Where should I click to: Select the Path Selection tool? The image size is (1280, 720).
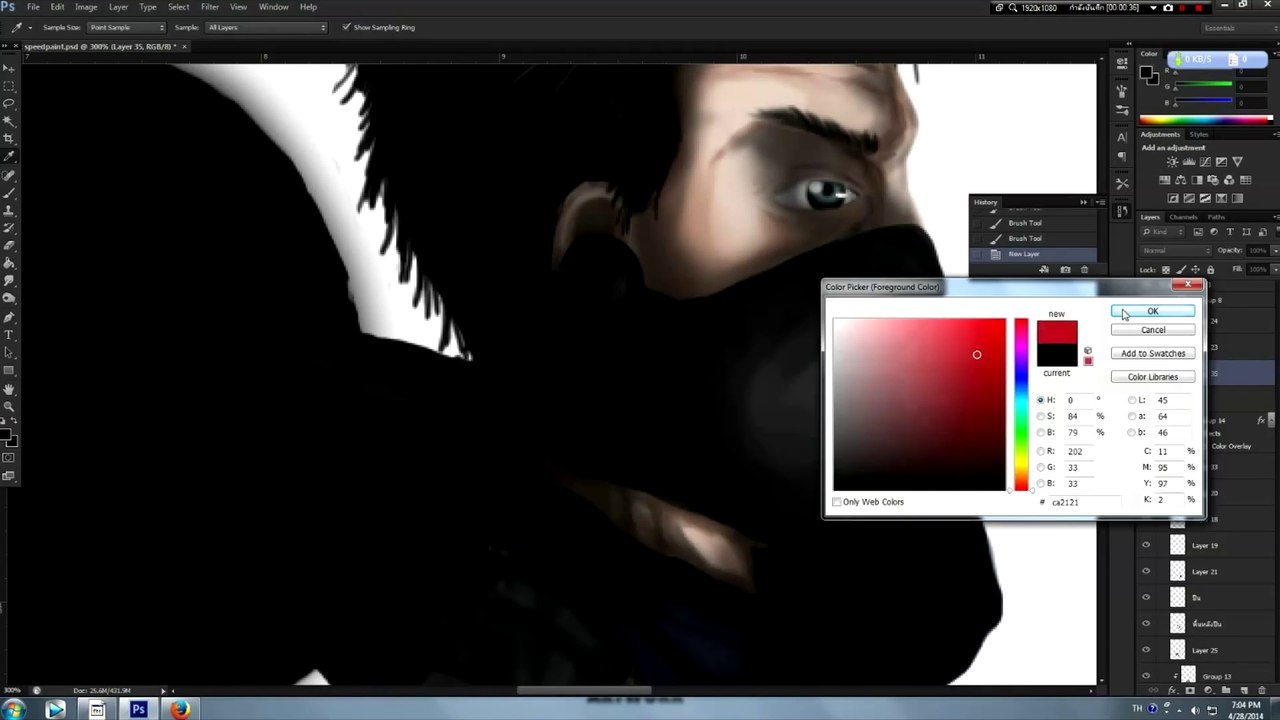[9, 353]
